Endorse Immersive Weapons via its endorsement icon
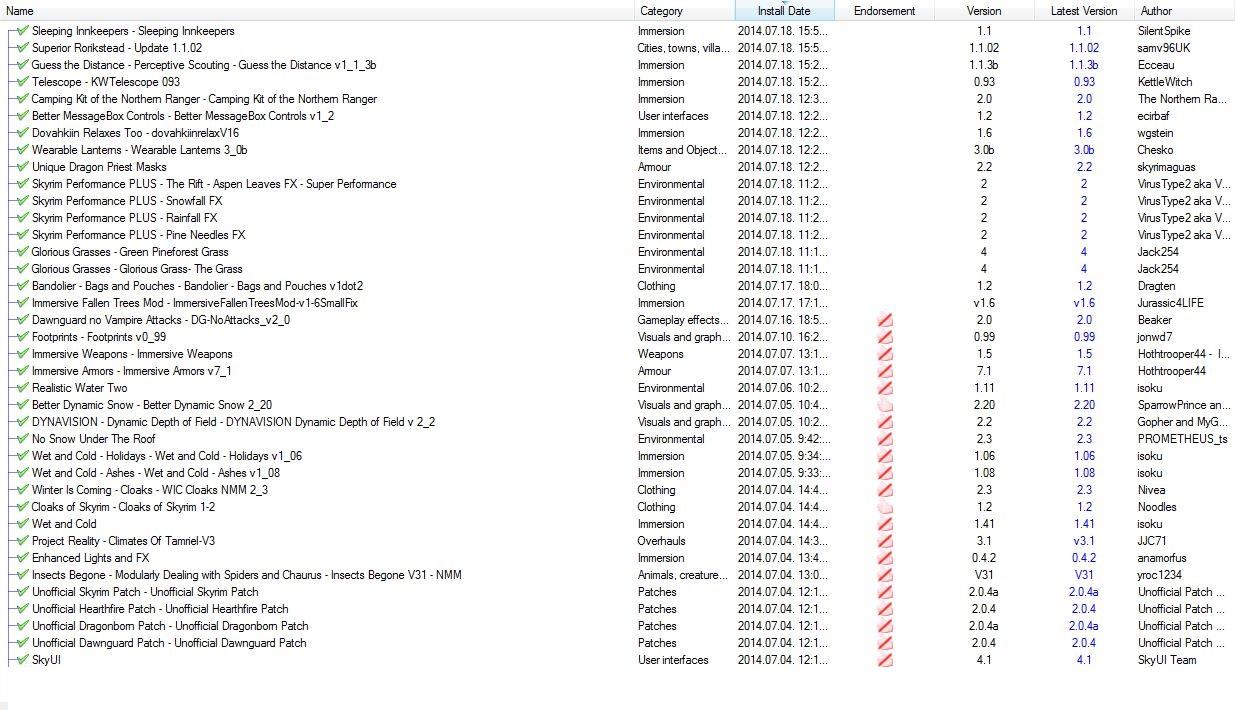The height and width of the screenshot is (710, 1235). pyautogui.click(x=884, y=354)
